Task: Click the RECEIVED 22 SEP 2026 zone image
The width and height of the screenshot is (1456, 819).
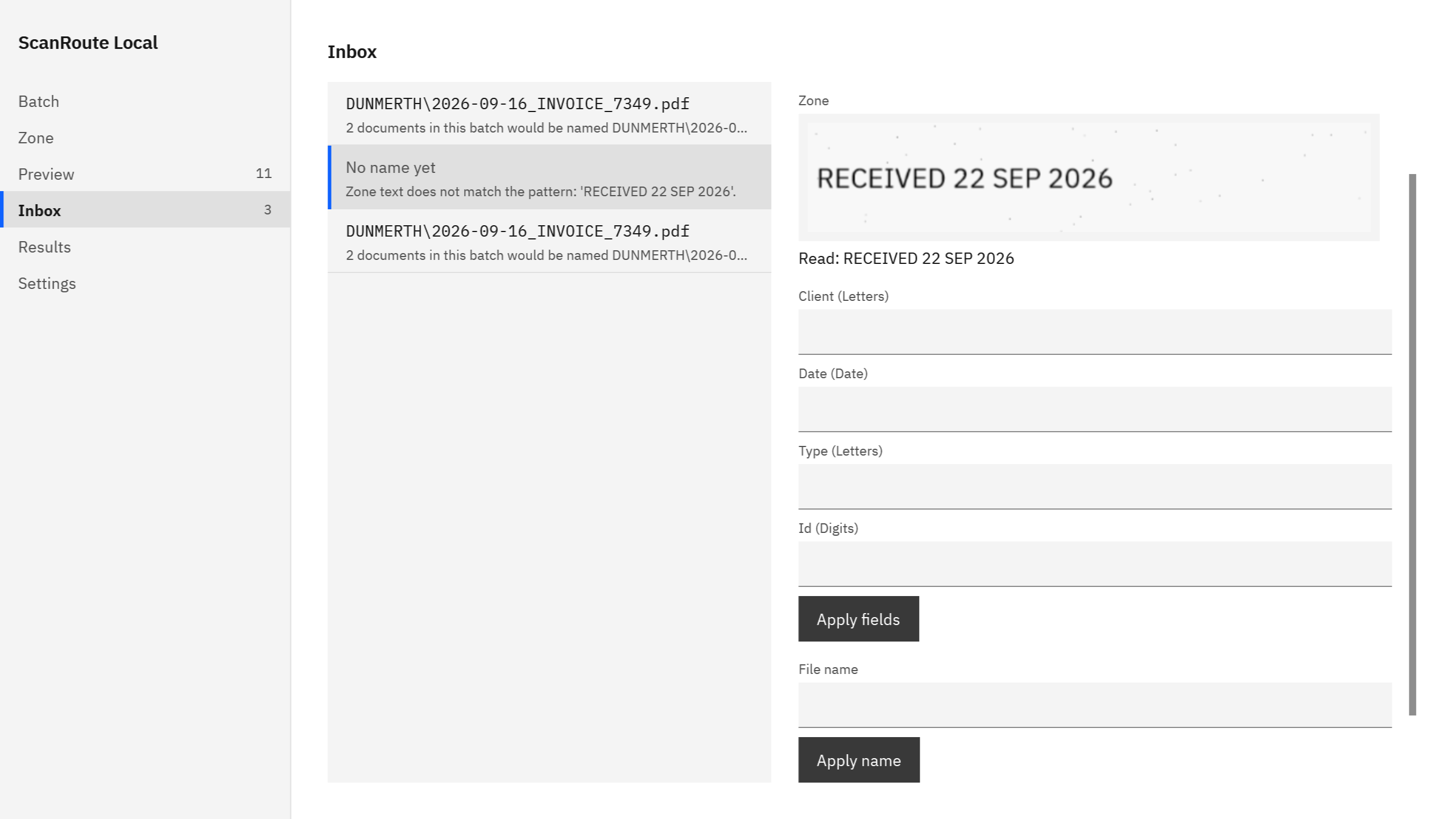Action: (x=1089, y=177)
